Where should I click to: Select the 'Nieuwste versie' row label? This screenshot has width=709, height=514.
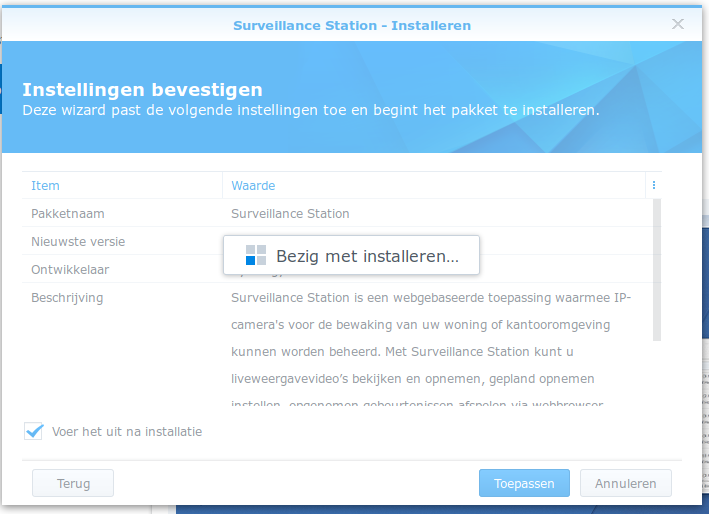pos(78,241)
